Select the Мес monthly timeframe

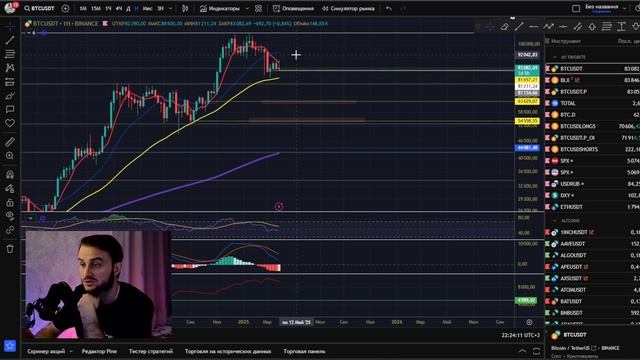(x=147, y=8)
